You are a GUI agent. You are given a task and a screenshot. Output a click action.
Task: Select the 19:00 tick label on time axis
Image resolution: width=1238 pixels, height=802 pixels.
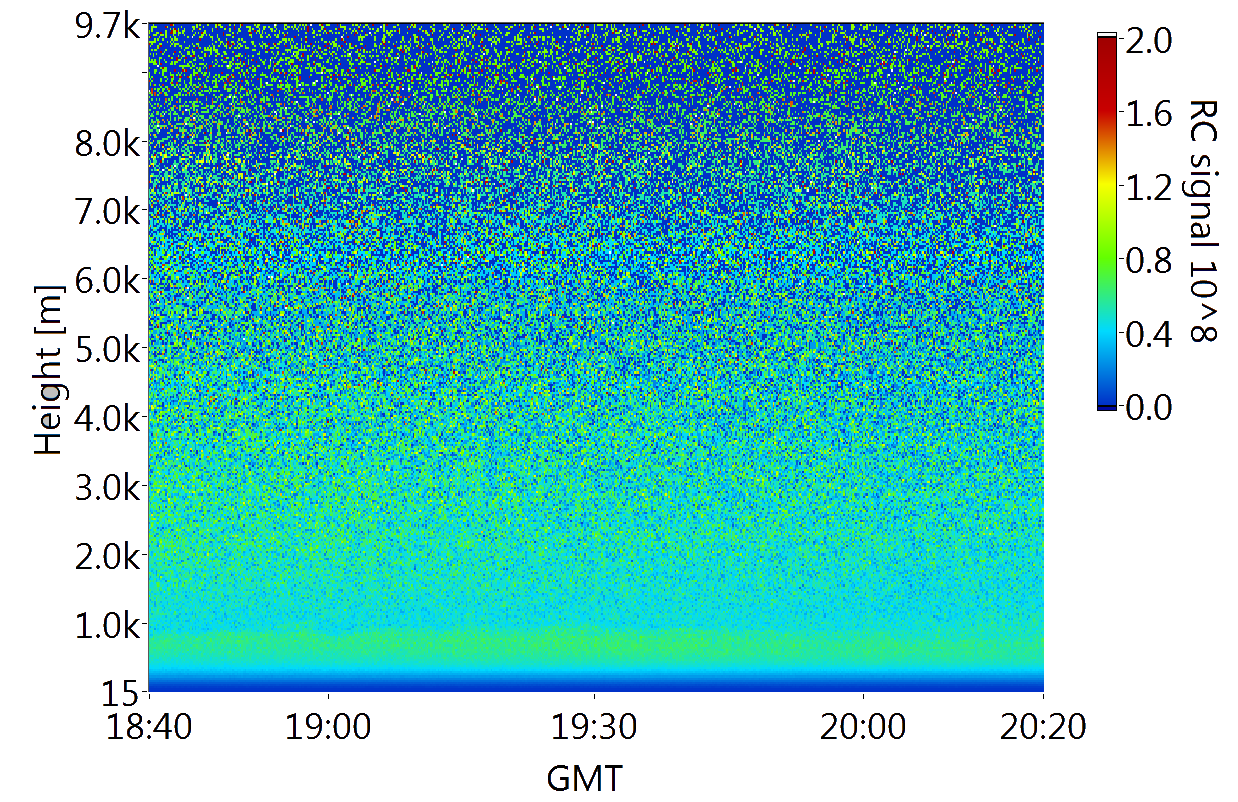[328, 728]
